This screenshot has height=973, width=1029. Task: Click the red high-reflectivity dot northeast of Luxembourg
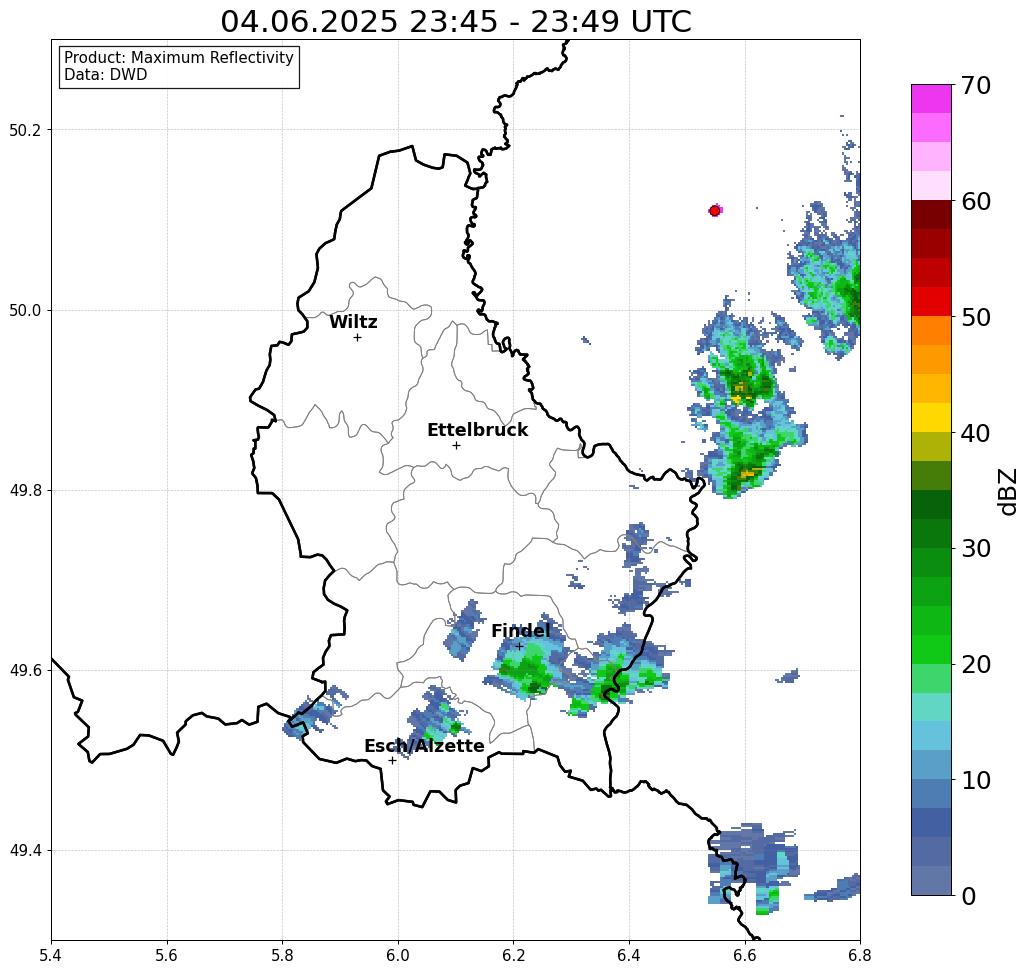[715, 211]
